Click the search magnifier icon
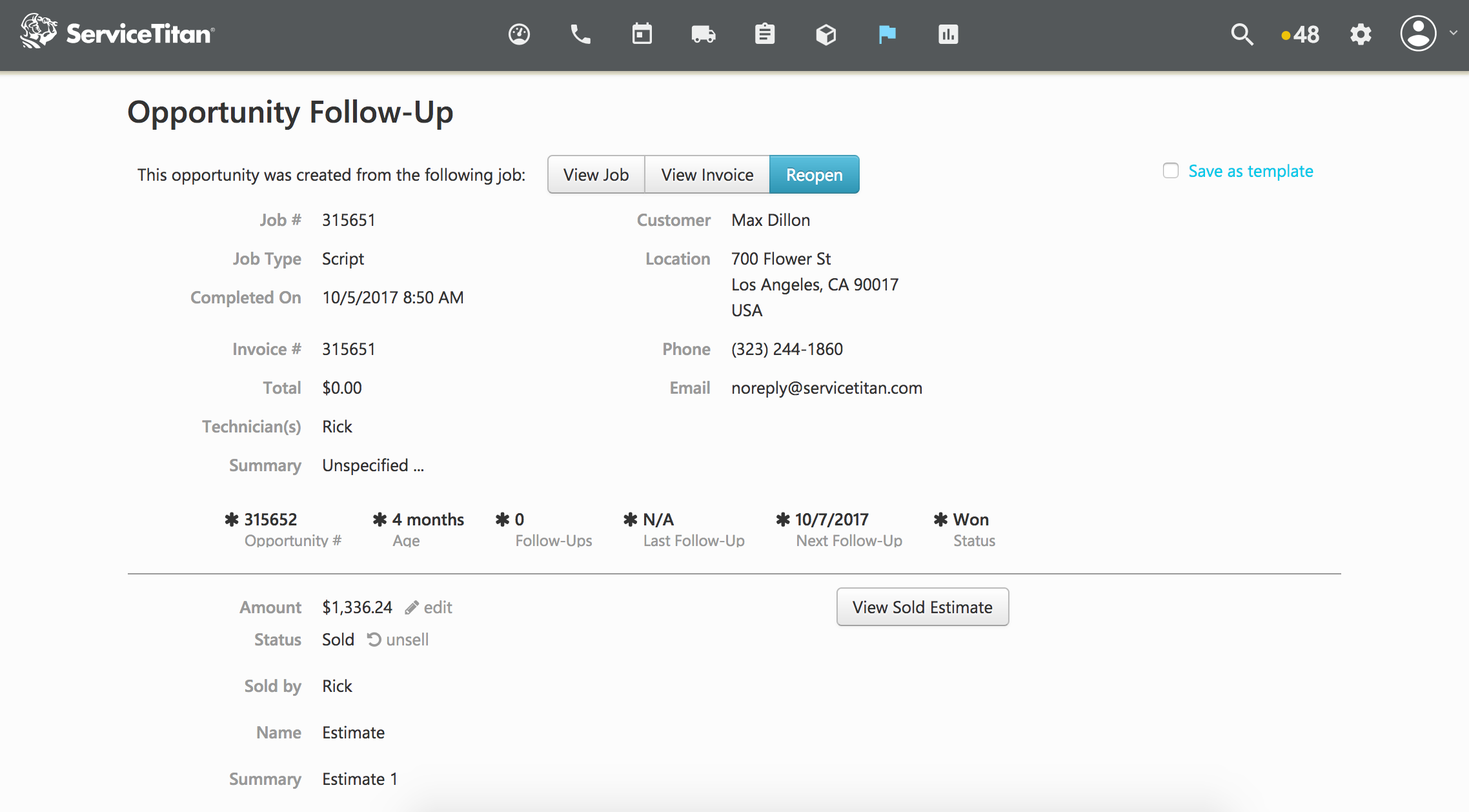Viewport: 1469px width, 812px height. [1241, 34]
